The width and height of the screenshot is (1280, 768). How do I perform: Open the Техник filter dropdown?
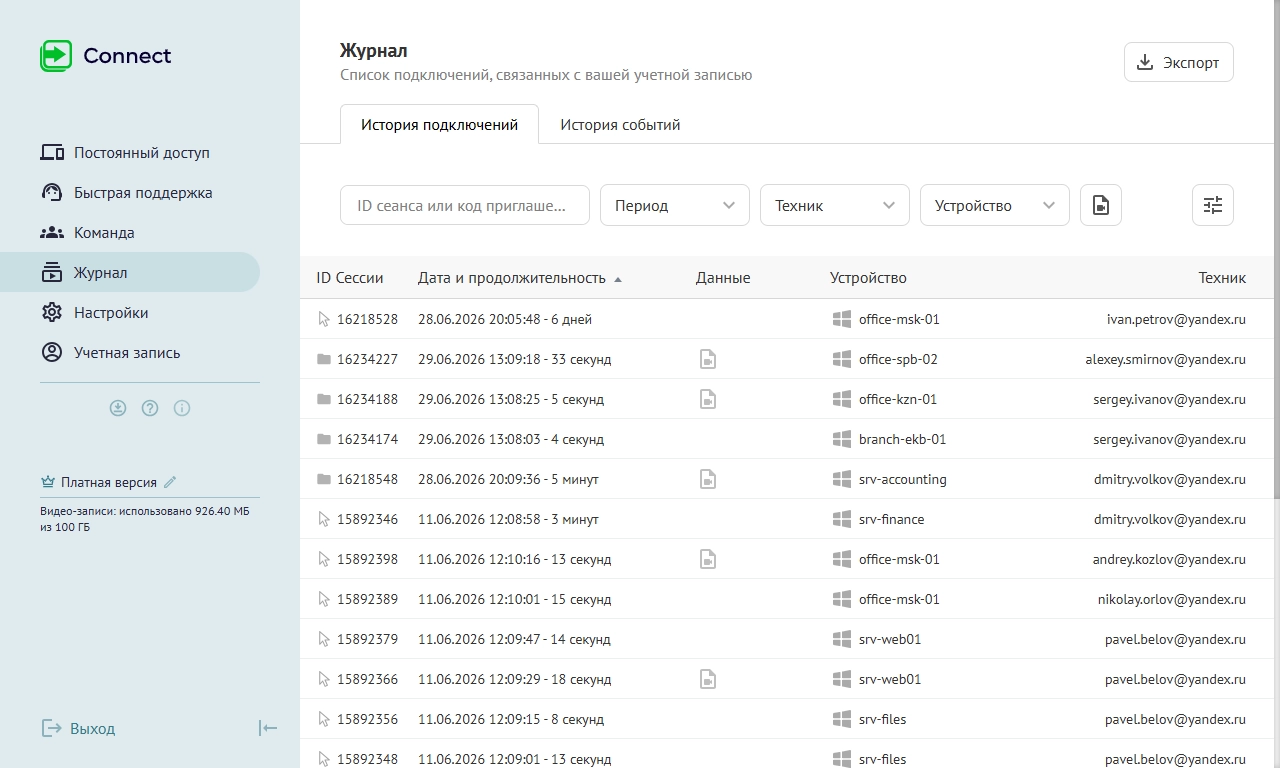(x=835, y=205)
